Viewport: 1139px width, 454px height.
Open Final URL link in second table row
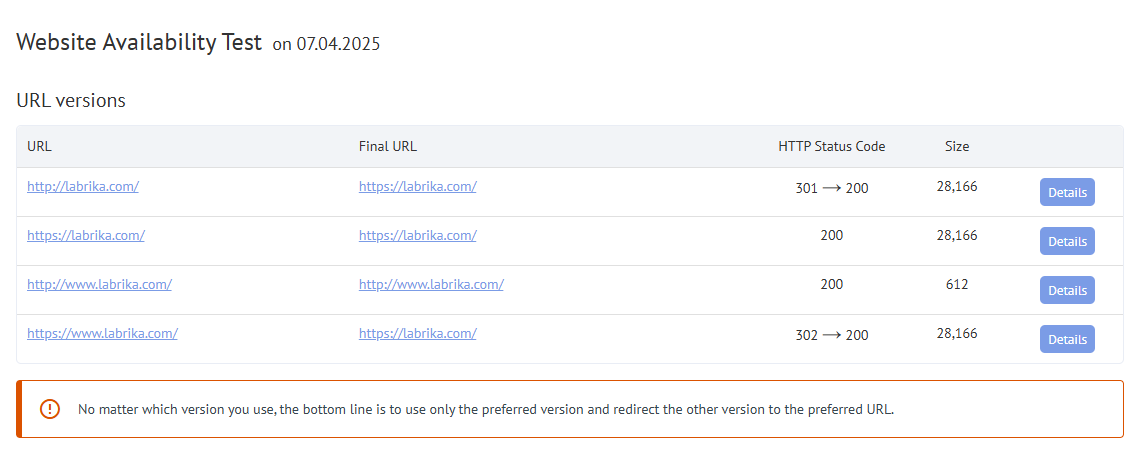click(418, 235)
